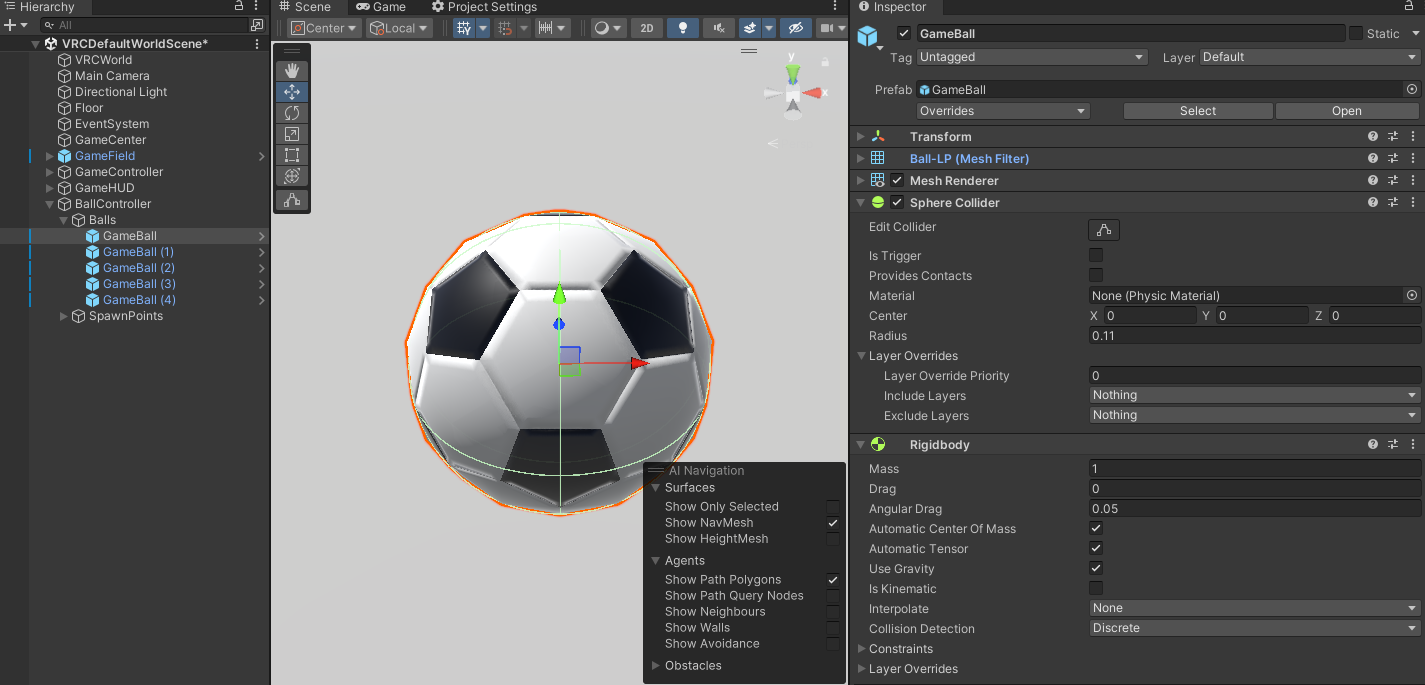Click the Edit Collider button icon
1425x685 pixels.
click(x=1104, y=229)
